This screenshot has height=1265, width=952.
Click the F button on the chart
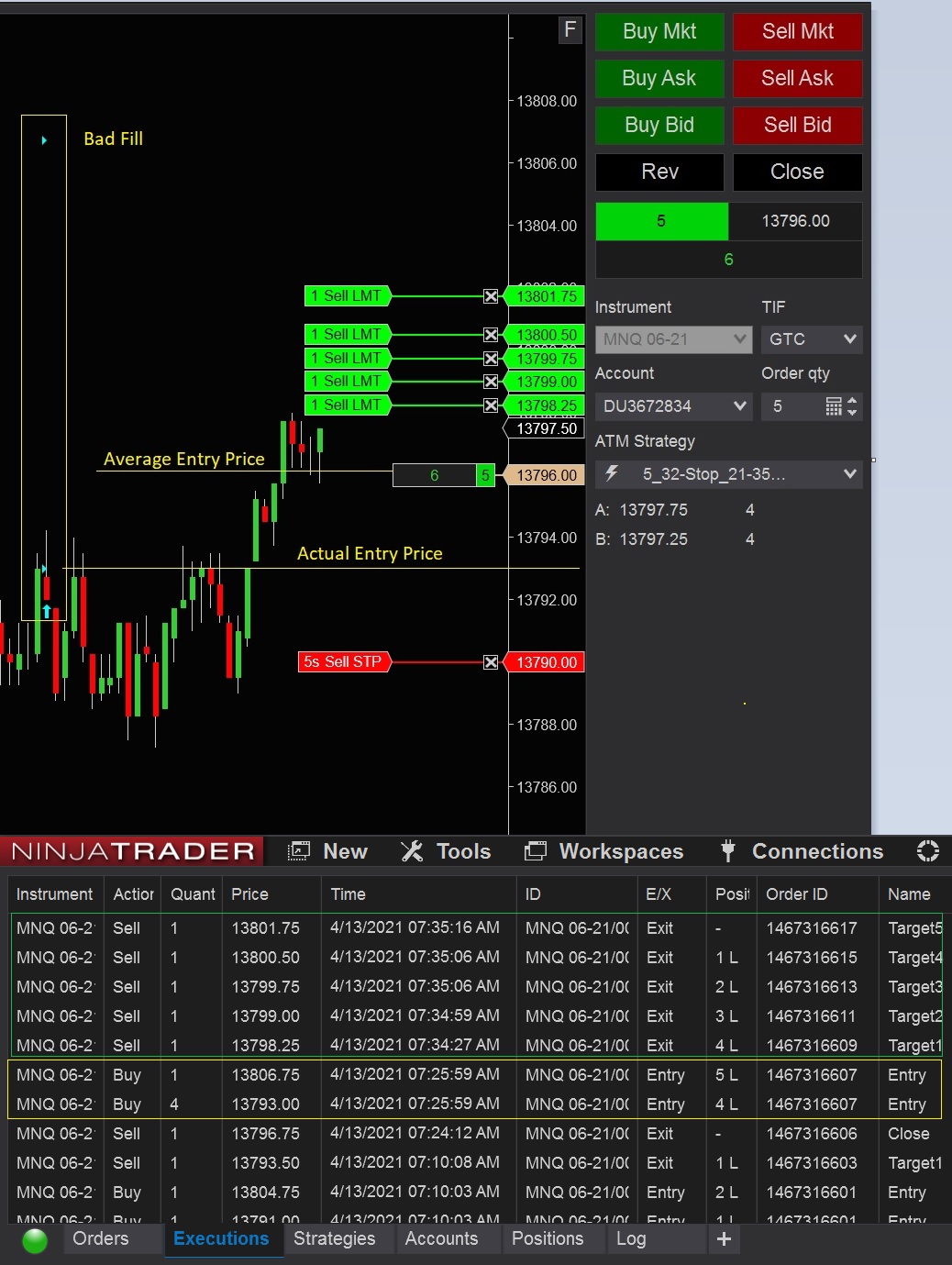(570, 30)
